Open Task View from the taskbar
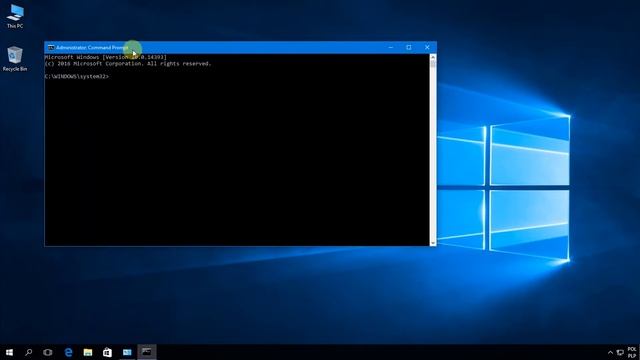 pyautogui.click(x=48, y=352)
